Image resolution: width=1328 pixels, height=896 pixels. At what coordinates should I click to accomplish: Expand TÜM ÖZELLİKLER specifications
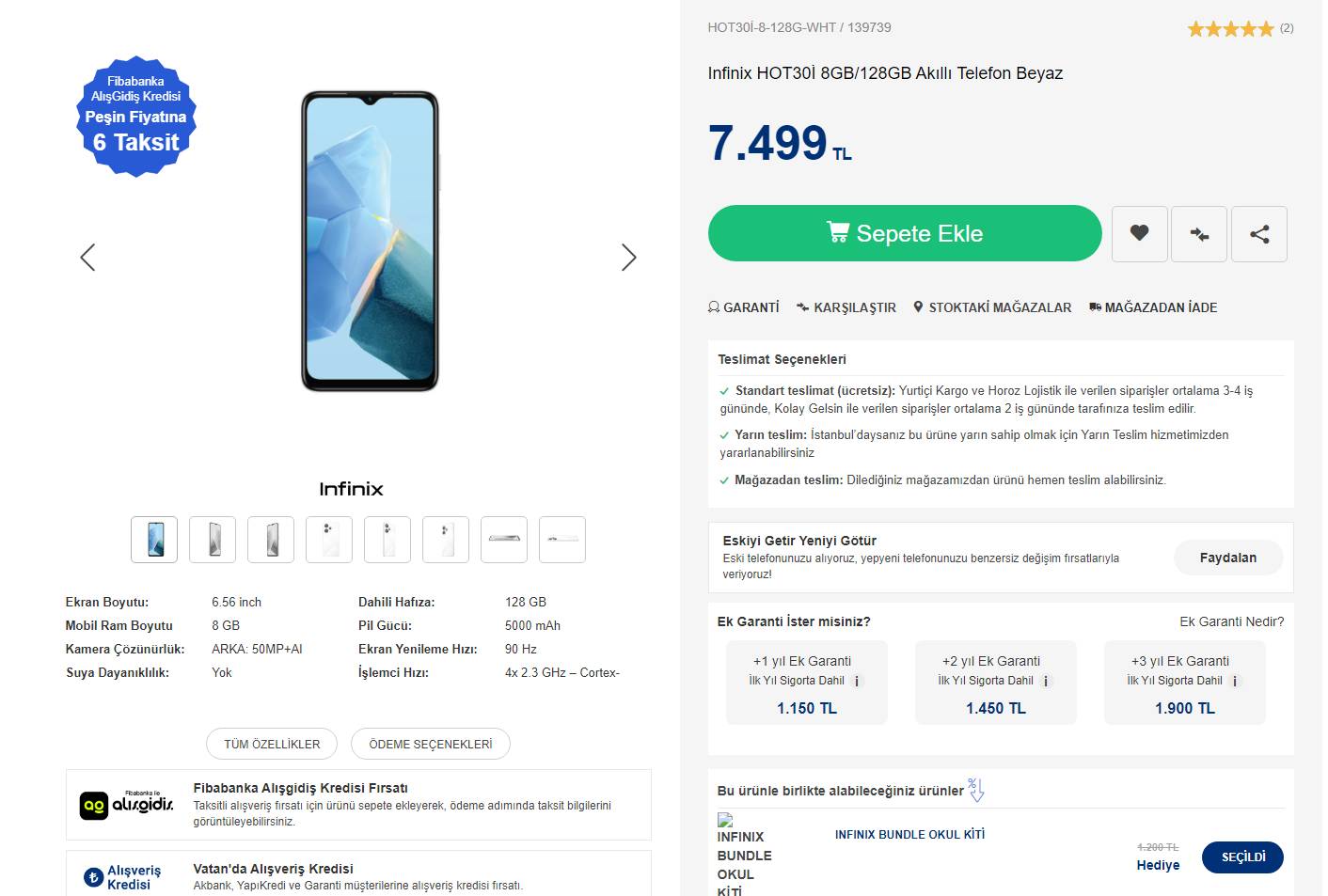[x=272, y=744]
